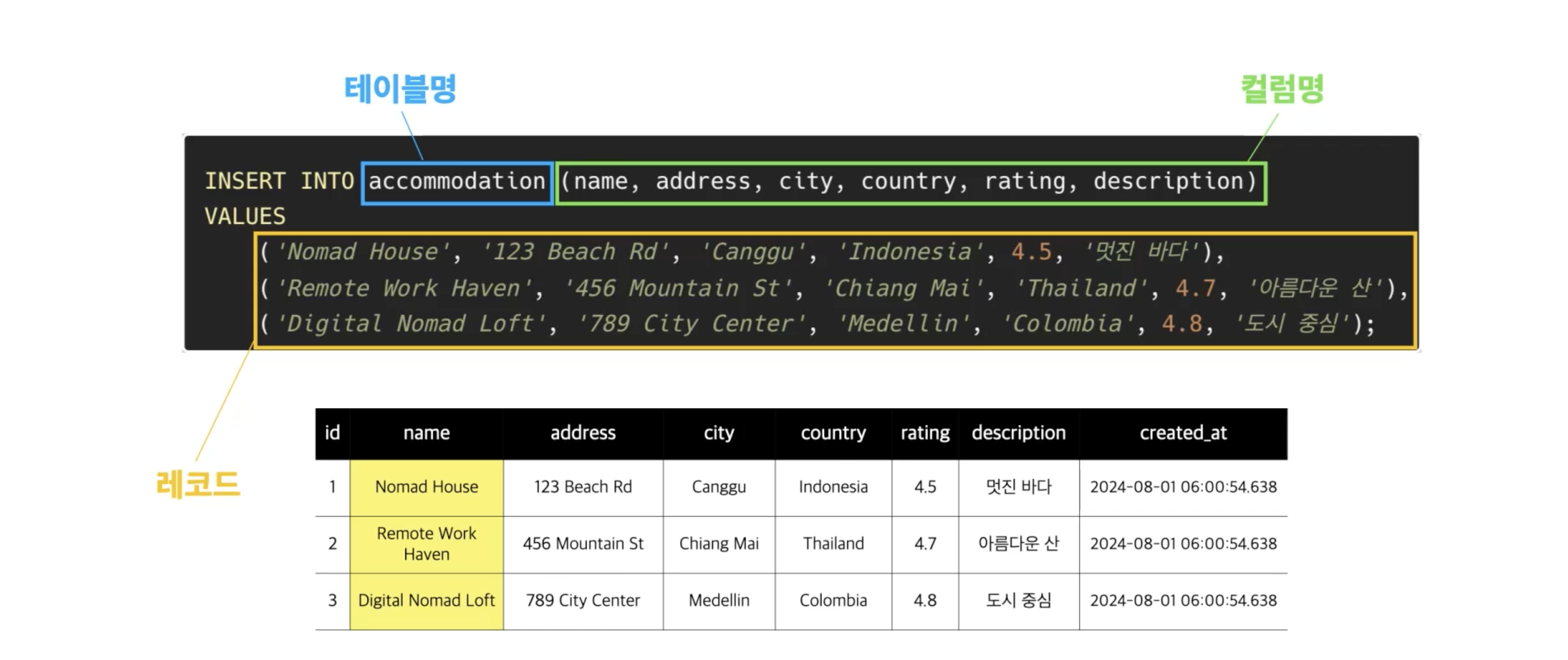The width and height of the screenshot is (1568, 660).
Task: Select the yellow 'Nomad House' table cell
Action: pyautogui.click(x=427, y=487)
